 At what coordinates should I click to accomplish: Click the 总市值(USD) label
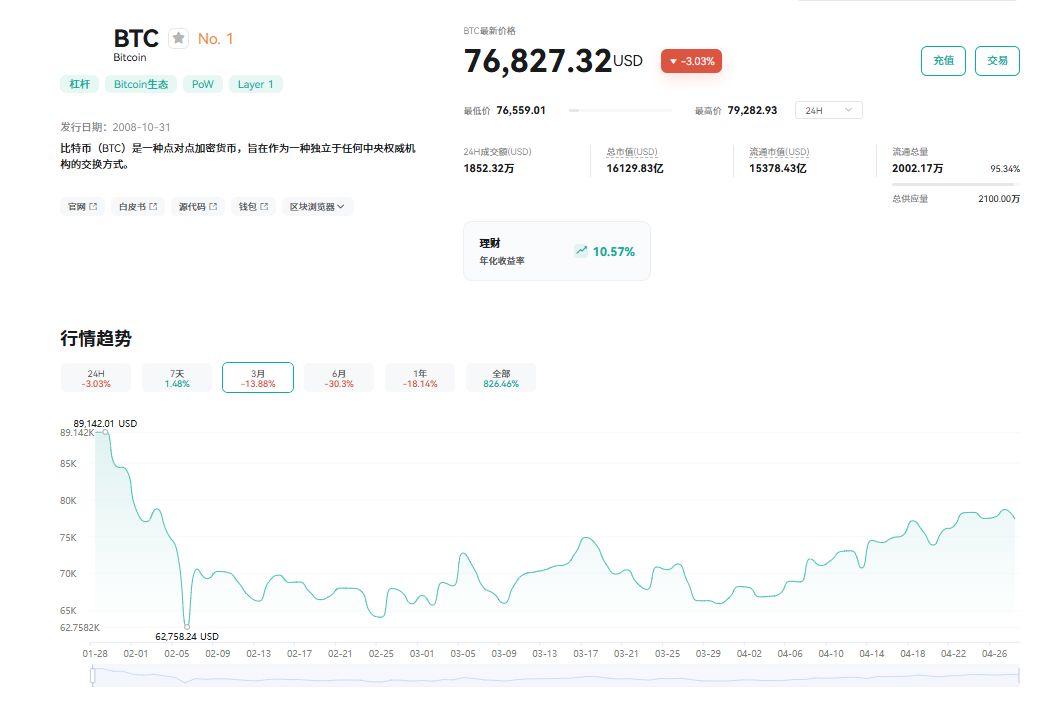click(632, 152)
